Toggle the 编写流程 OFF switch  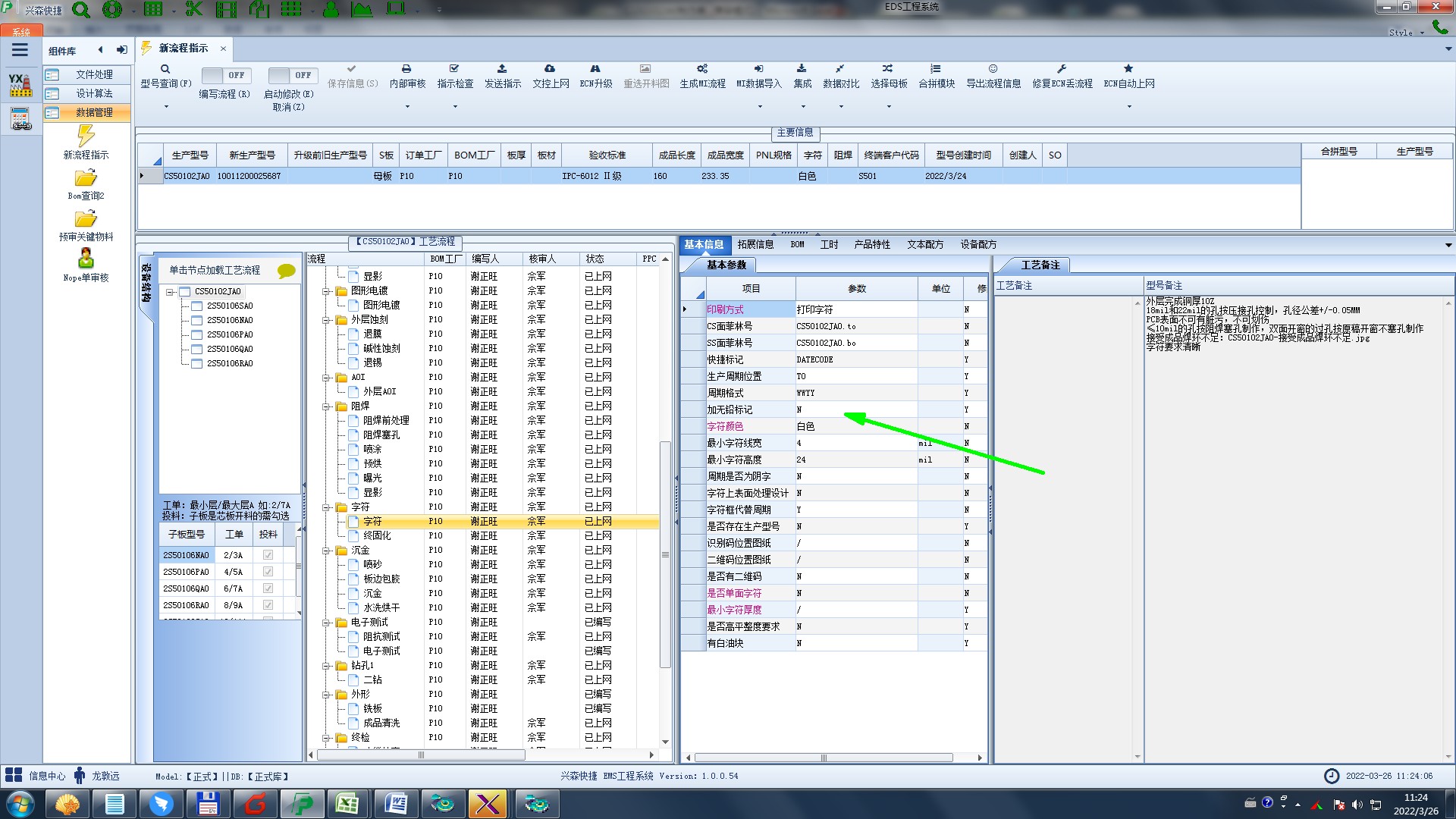click(224, 75)
